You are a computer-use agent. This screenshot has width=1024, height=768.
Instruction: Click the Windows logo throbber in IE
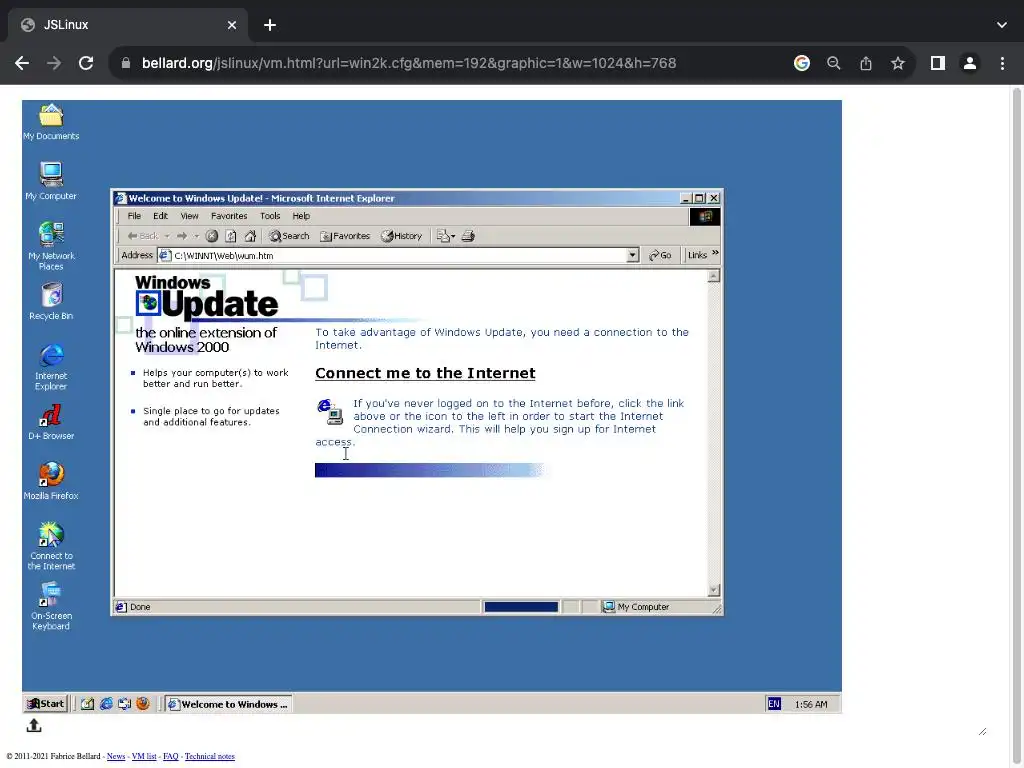coord(705,217)
